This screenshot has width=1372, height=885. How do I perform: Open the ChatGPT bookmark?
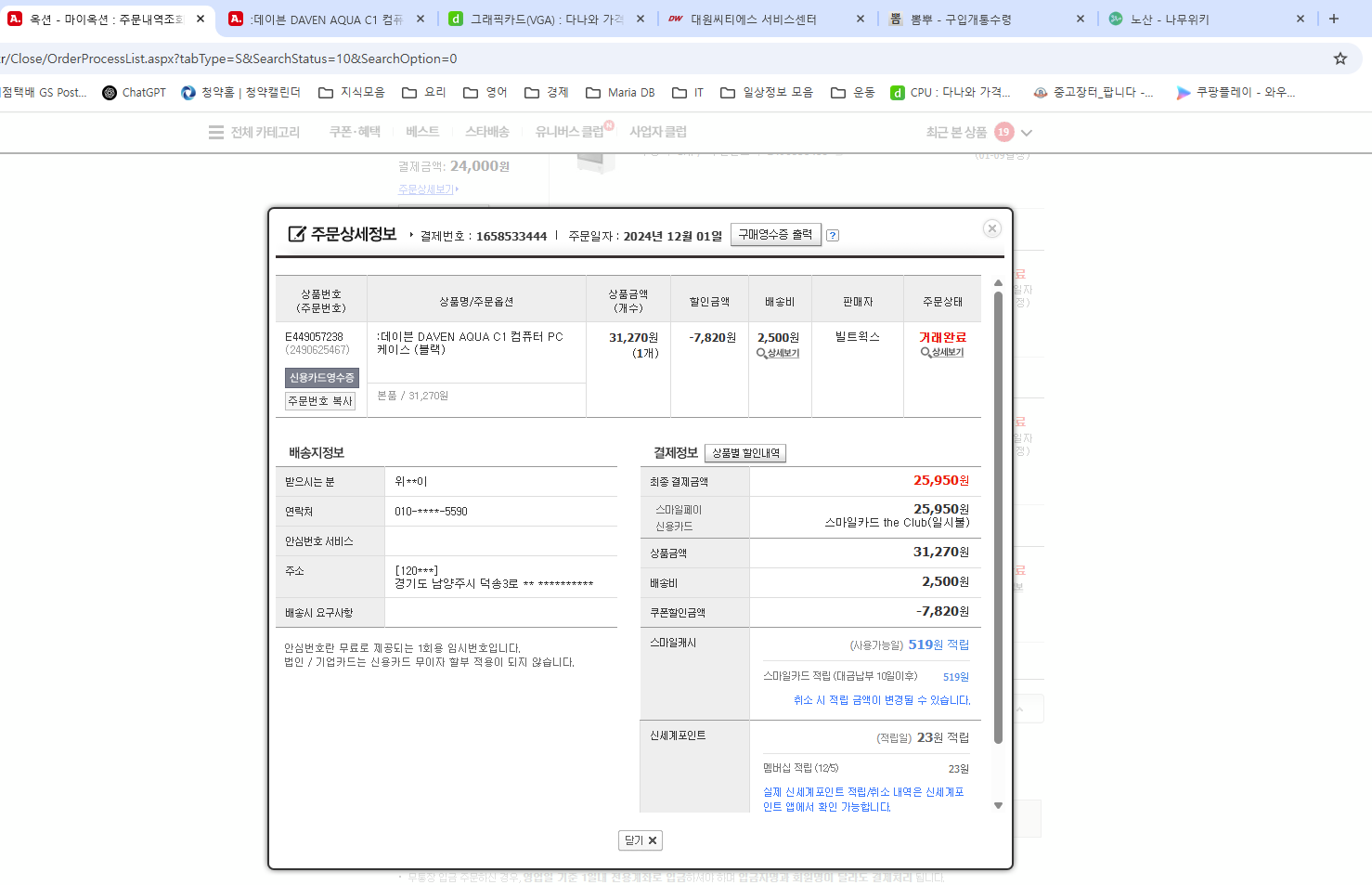click(134, 93)
